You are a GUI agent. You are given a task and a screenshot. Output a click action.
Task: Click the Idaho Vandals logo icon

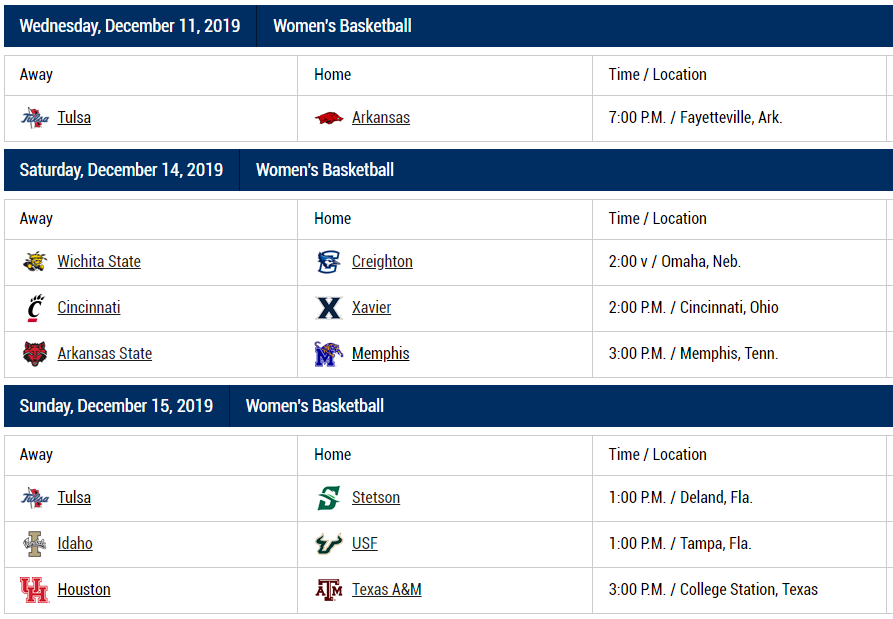[35, 544]
